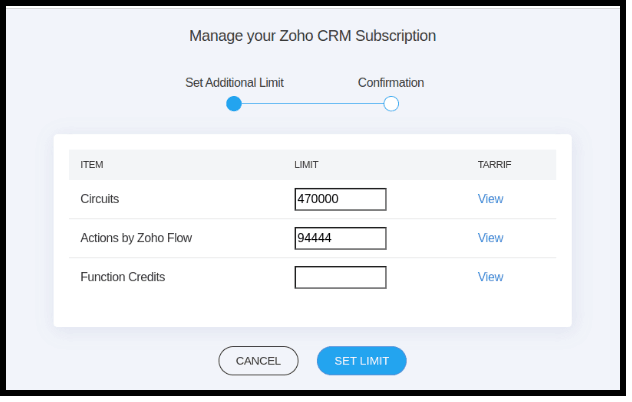This screenshot has height=402, width=632.
Task: Open View tariff link for Function Credits
Action: click(x=490, y=277)
